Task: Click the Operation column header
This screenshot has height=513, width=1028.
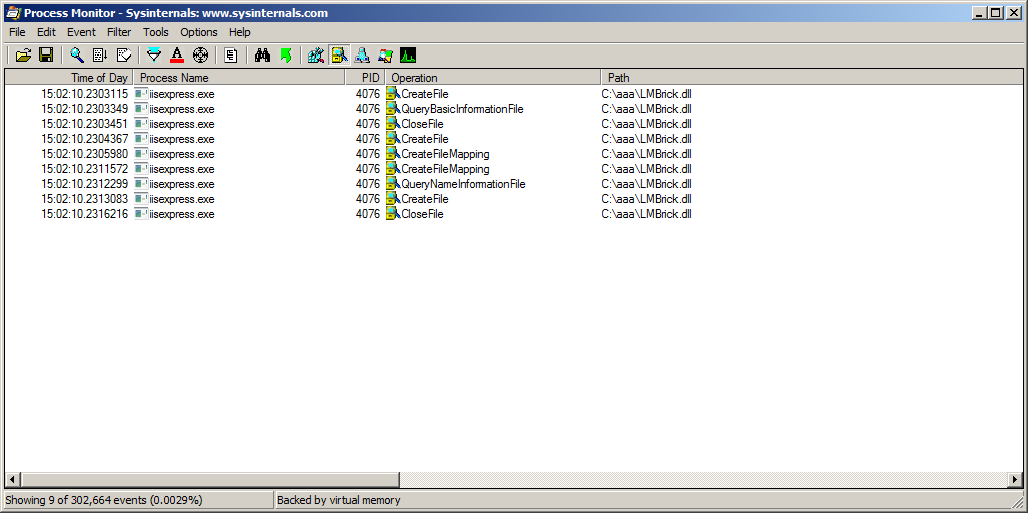Action: tap(493, 77)
